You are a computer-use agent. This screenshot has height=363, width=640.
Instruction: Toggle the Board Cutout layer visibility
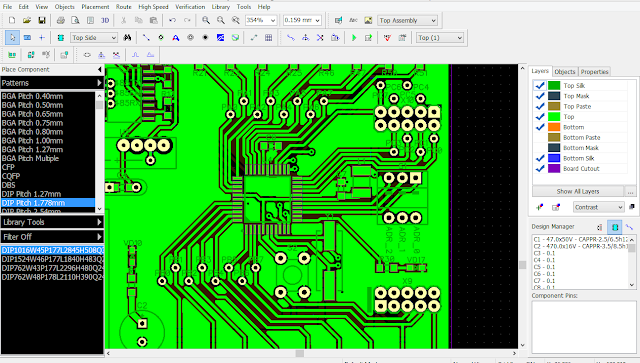coord(540,168)
